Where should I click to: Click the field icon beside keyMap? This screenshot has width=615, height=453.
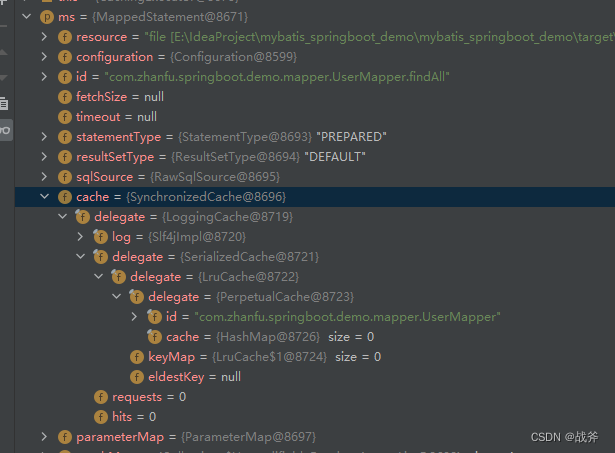click(136, 357)
